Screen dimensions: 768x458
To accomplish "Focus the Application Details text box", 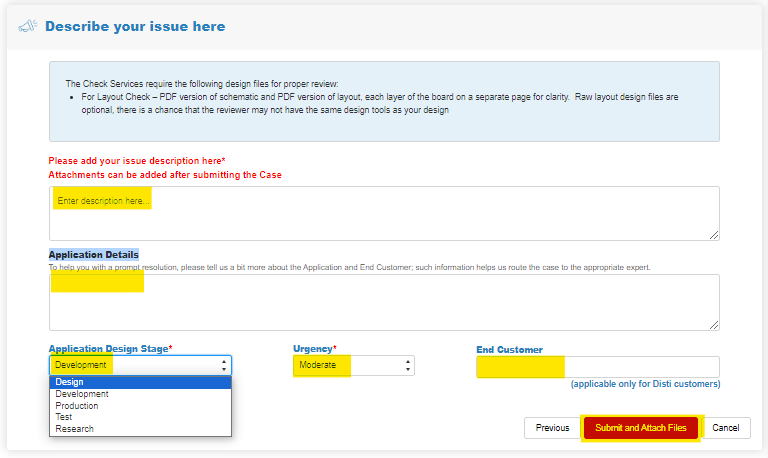I will pos(384,302).
